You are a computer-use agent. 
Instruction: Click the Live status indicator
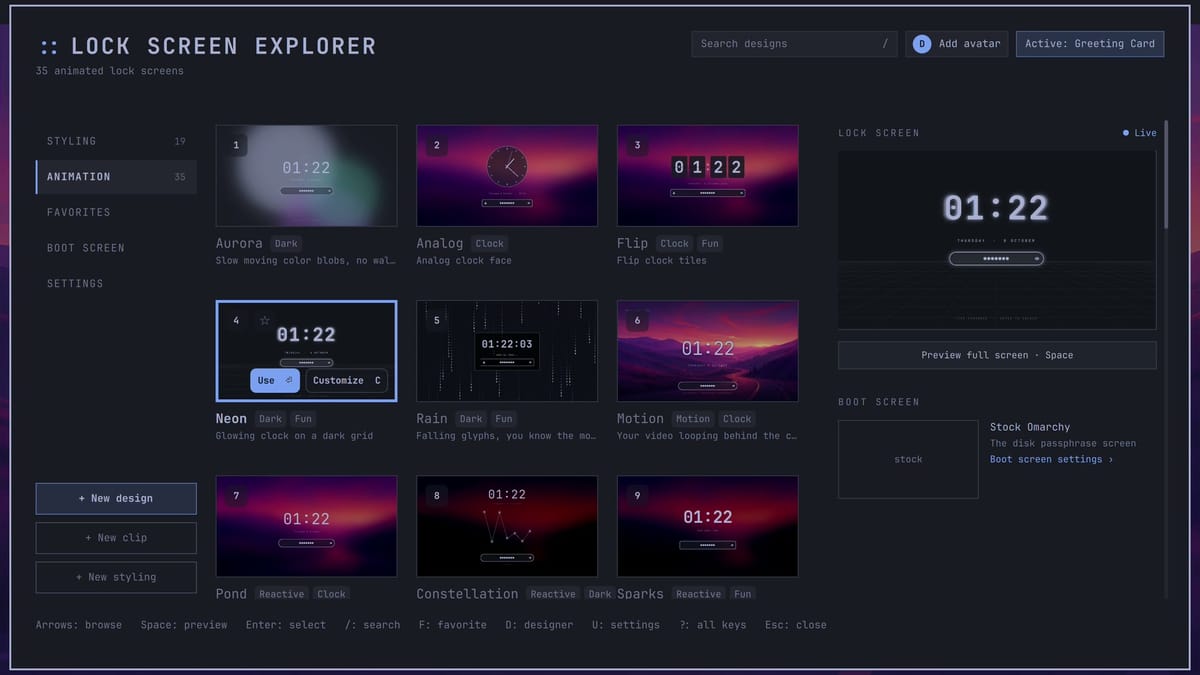1139,133
